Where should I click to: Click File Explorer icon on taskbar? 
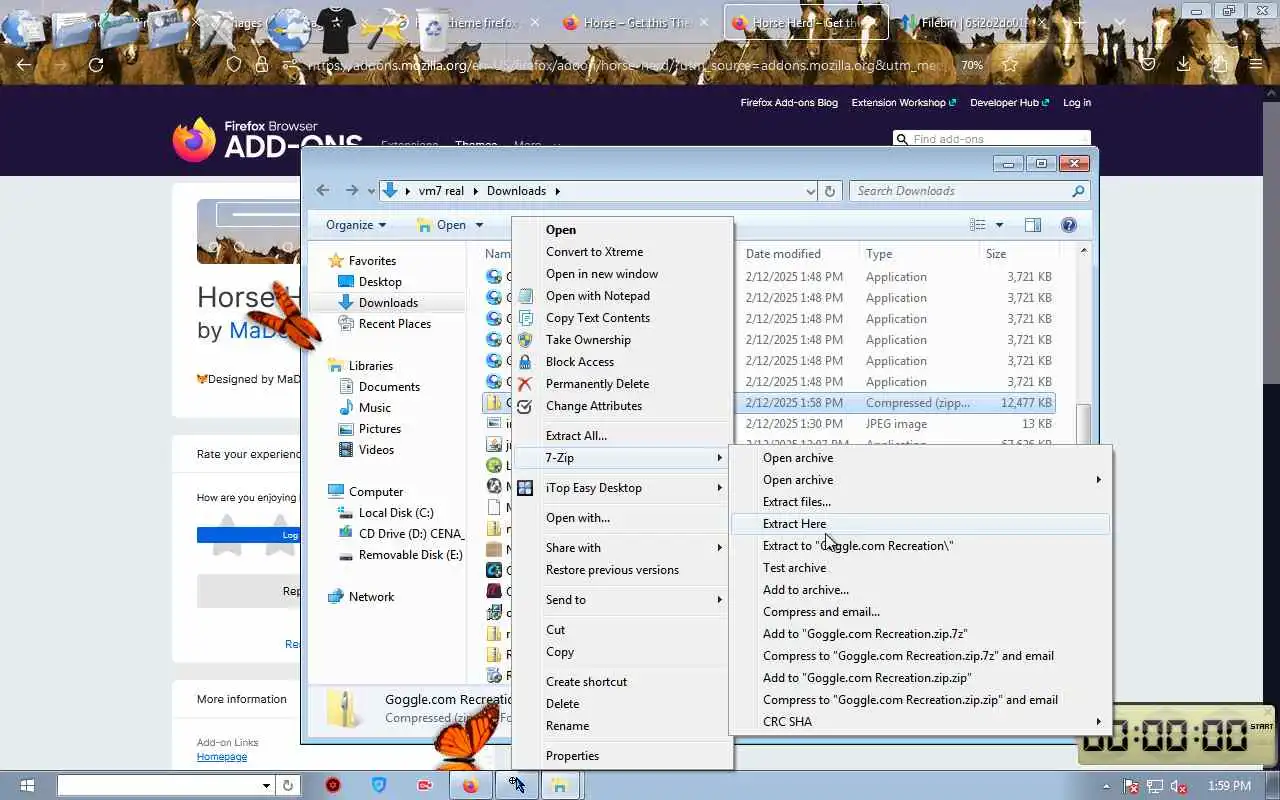pos(560,785)
